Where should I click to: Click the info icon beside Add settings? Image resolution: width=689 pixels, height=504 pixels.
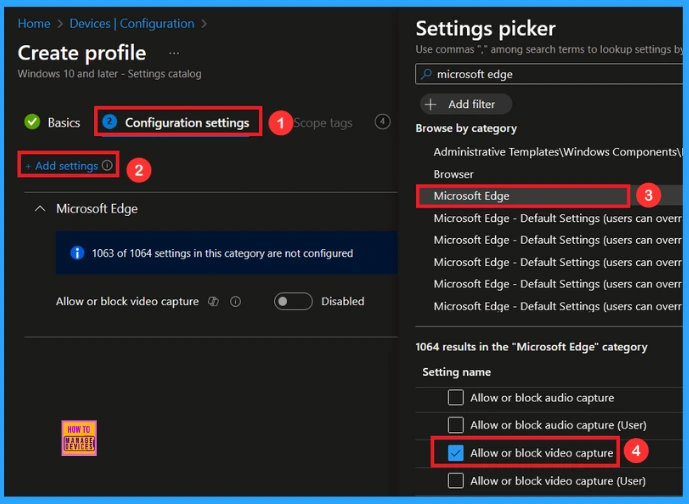tap(107, 165)
